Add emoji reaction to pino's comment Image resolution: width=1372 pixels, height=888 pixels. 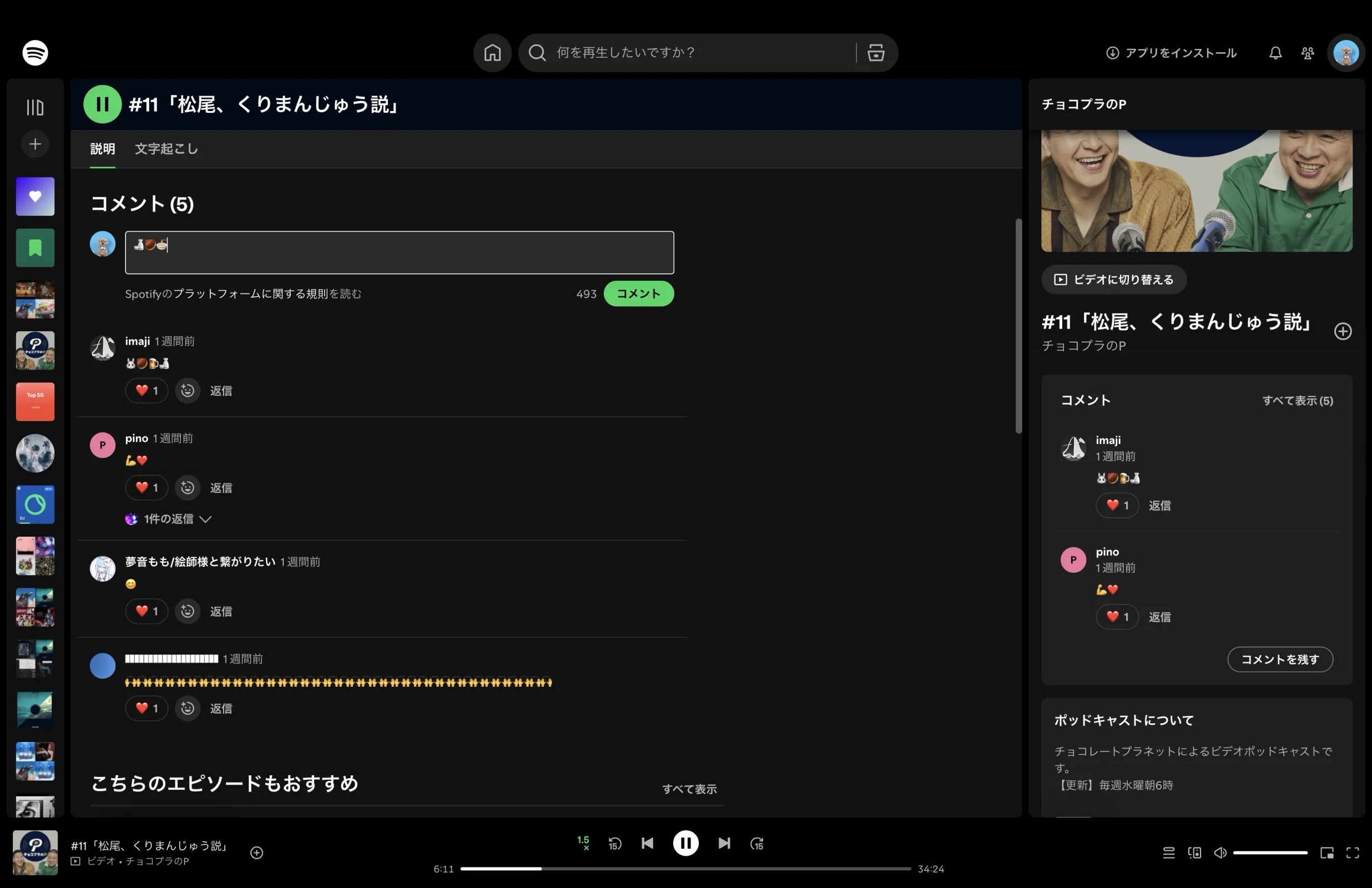(188, 488)
